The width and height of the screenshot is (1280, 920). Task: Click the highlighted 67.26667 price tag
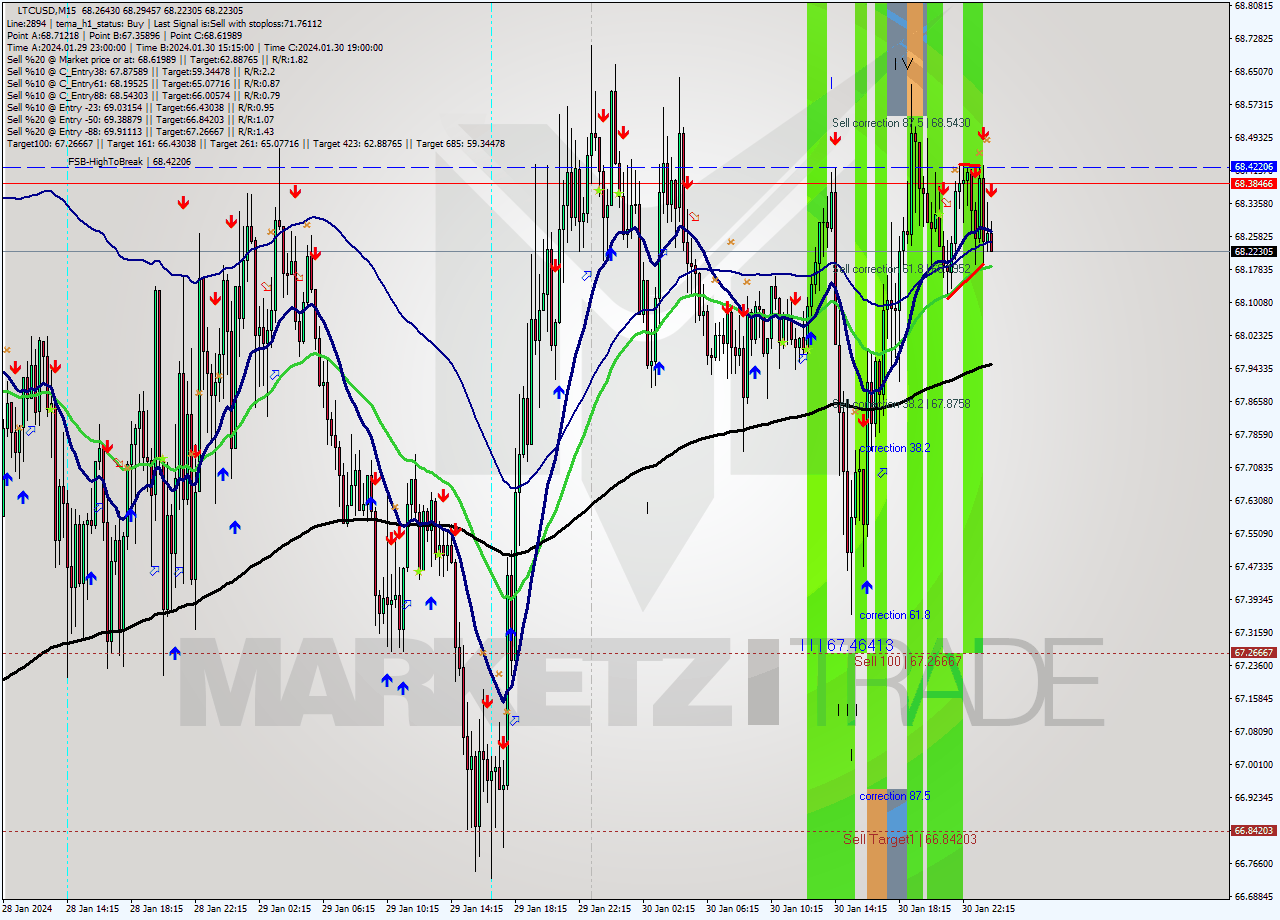[1254, 652]
